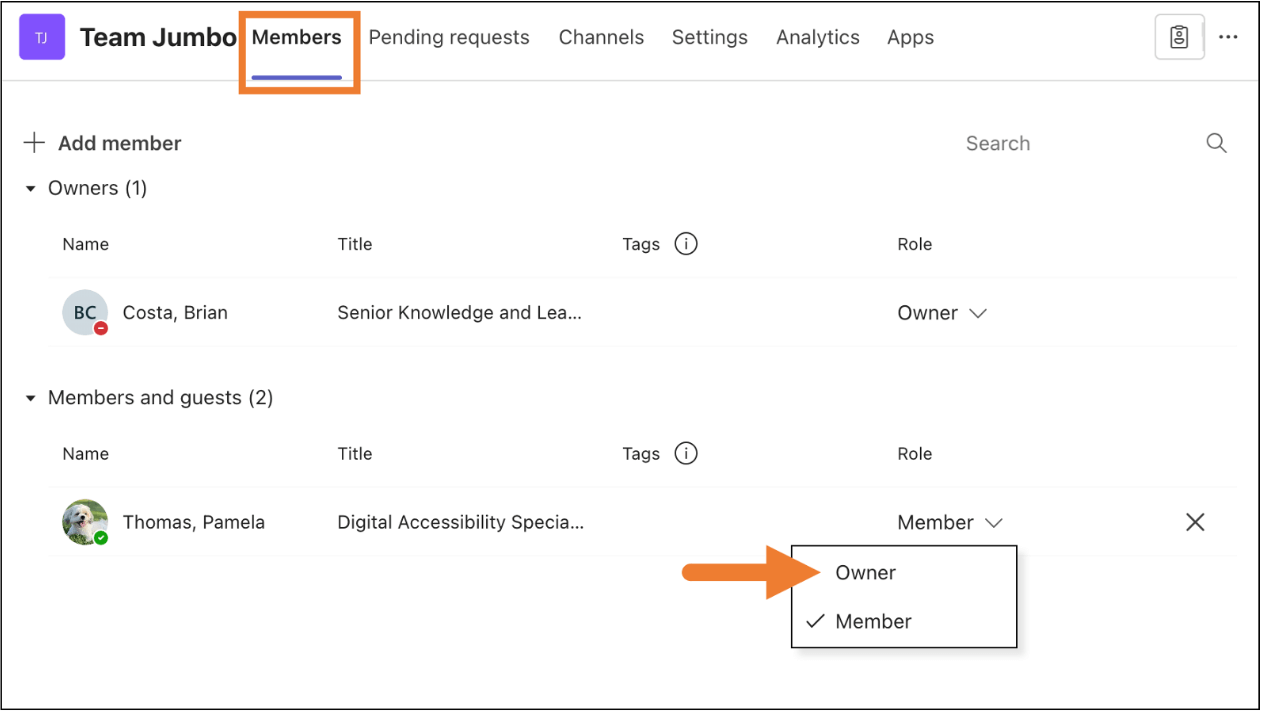Go to the Analytics tab

(817, 38)
